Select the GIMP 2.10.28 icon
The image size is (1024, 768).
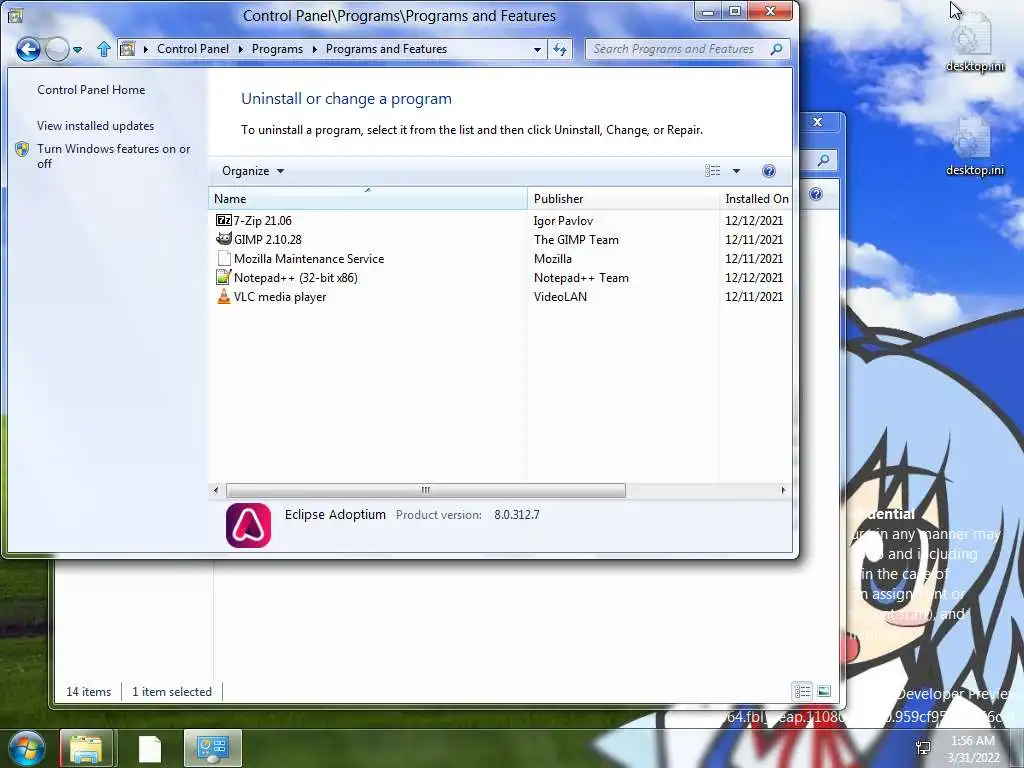point(223,239)
